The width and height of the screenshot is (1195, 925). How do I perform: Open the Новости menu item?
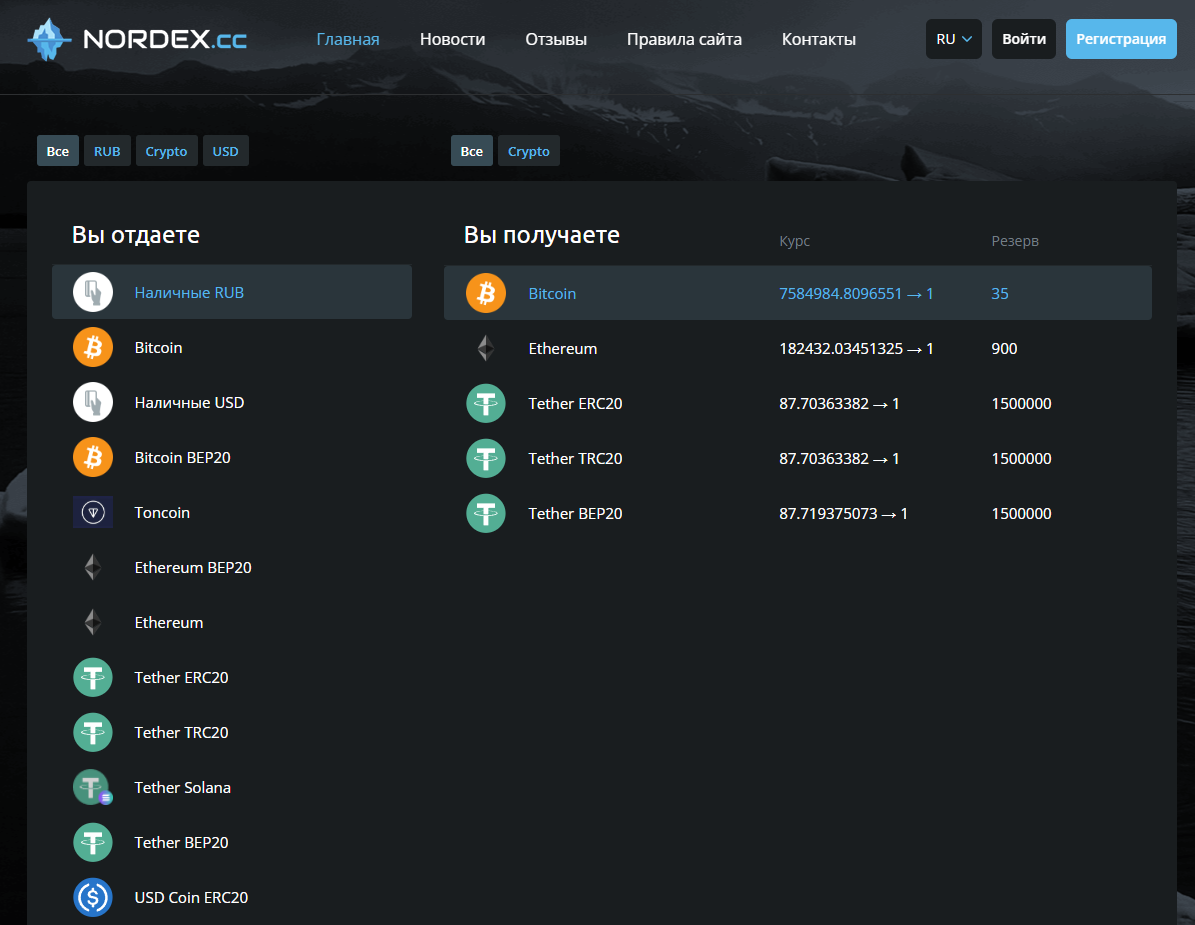click(452, 40)
